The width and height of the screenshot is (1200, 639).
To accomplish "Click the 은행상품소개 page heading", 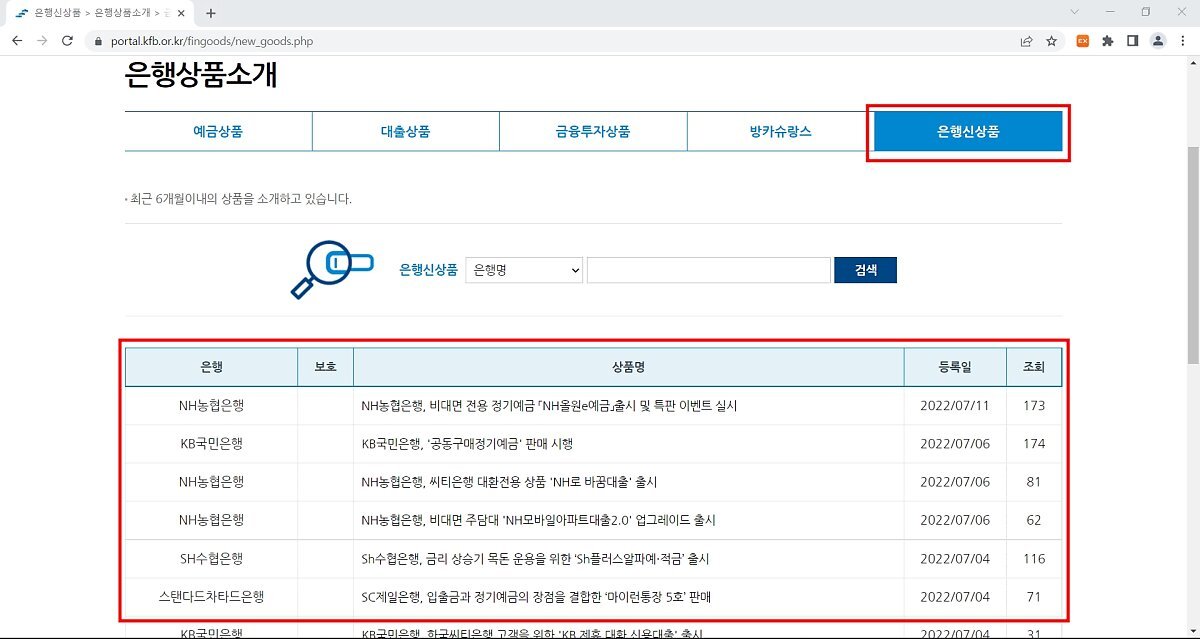I will click(x=201, y=76).
